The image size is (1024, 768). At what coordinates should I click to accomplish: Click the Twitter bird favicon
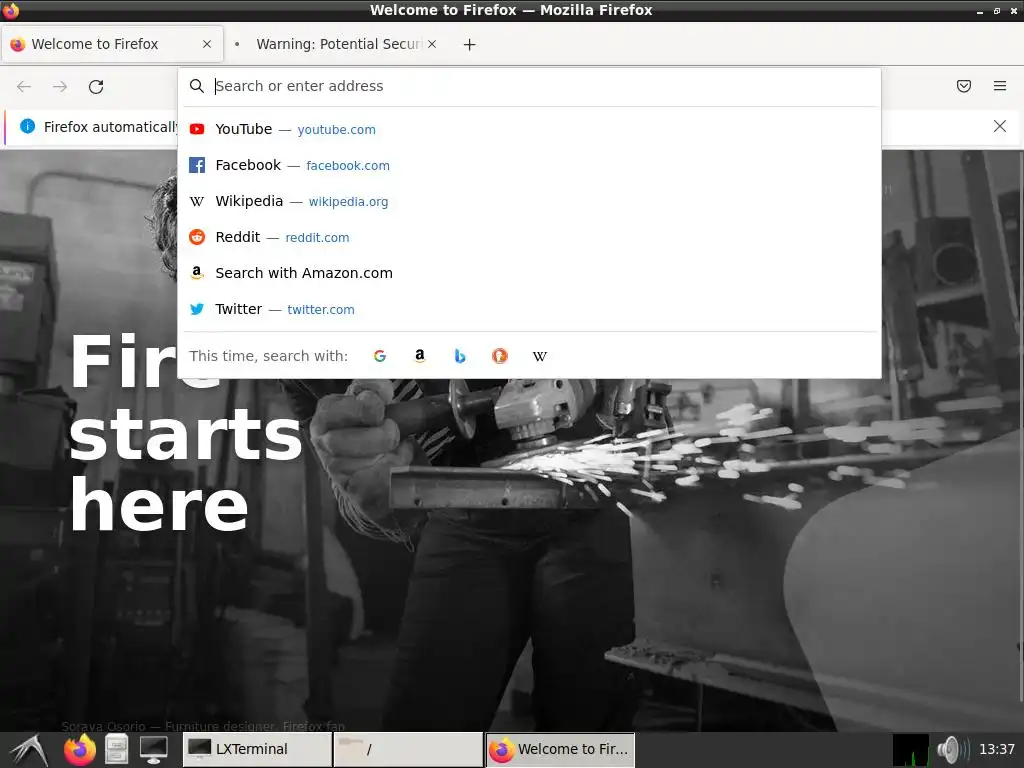197,309
